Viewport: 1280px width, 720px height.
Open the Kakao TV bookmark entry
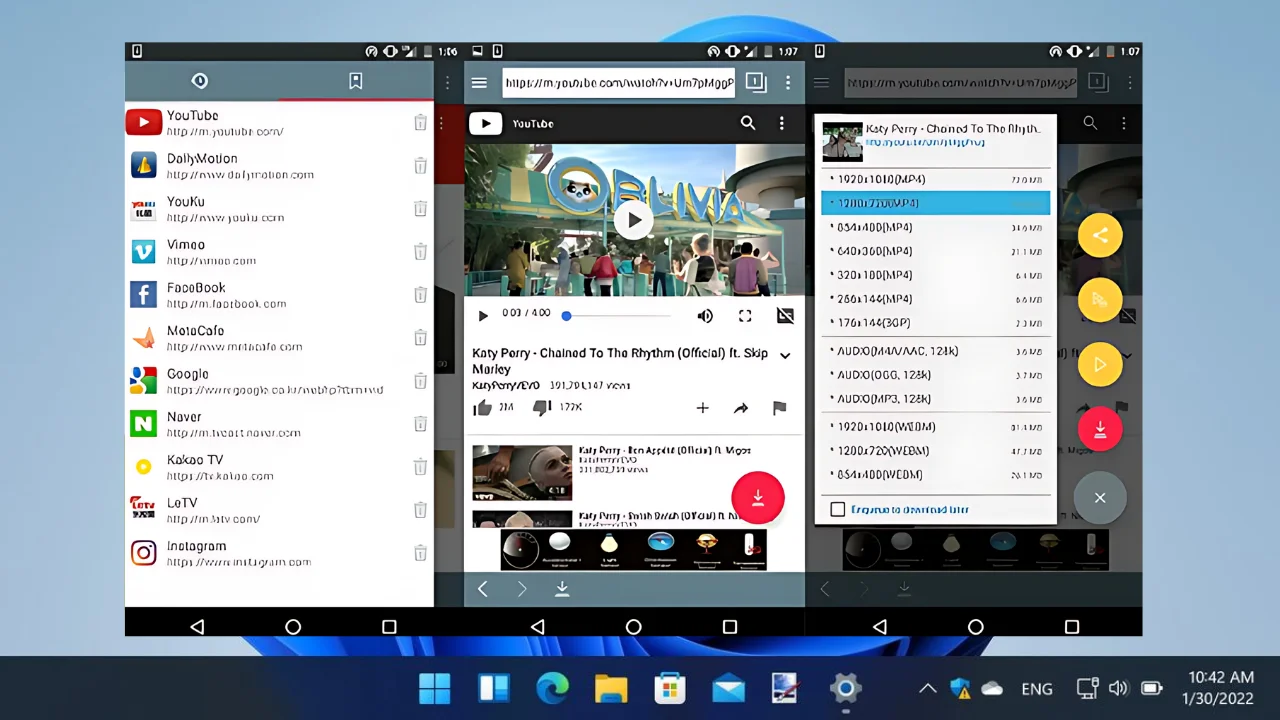coord(279,467)
